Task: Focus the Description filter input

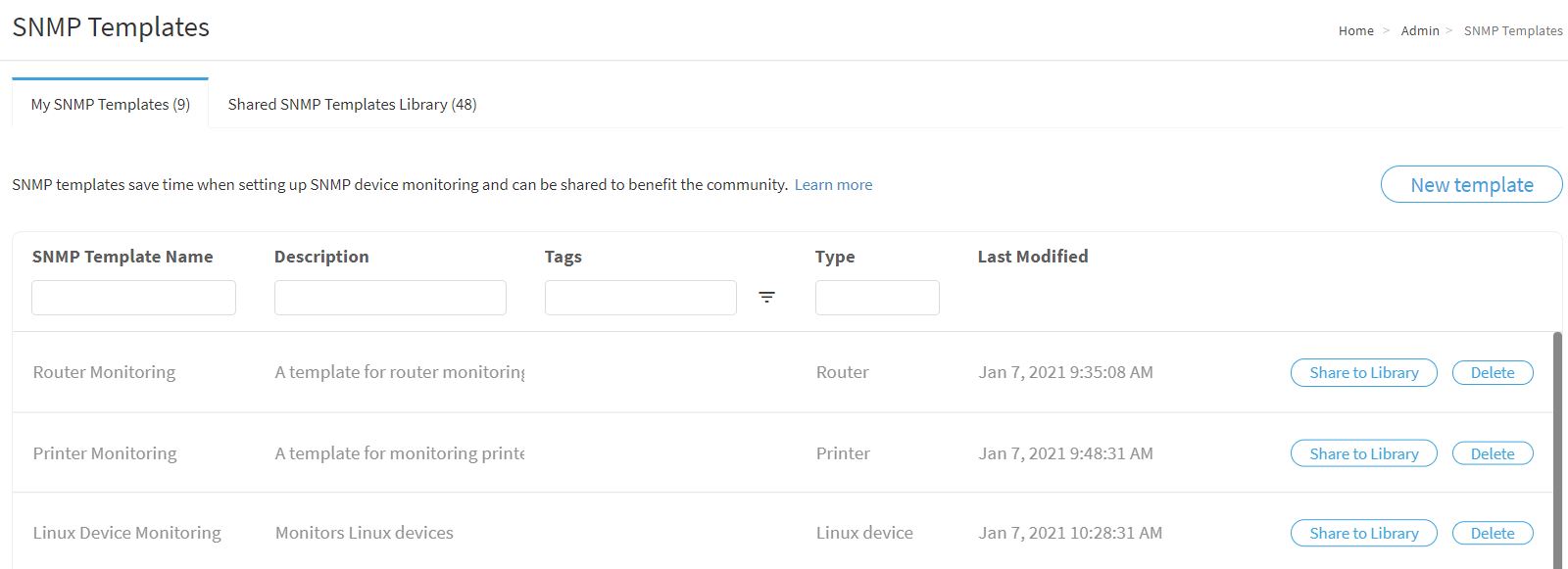Action: [390, 298]
